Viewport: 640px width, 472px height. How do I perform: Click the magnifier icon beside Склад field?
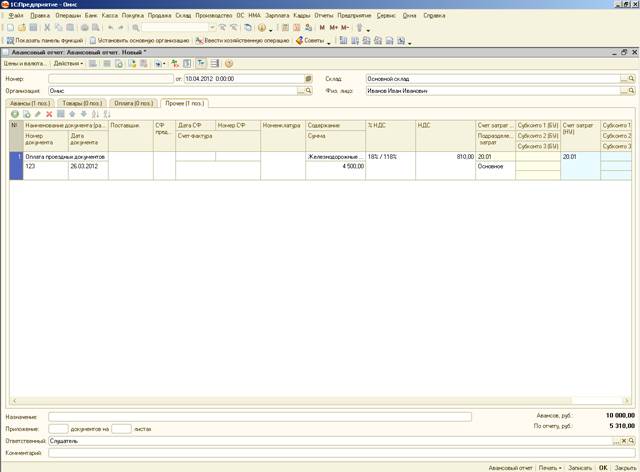(631, 77)
